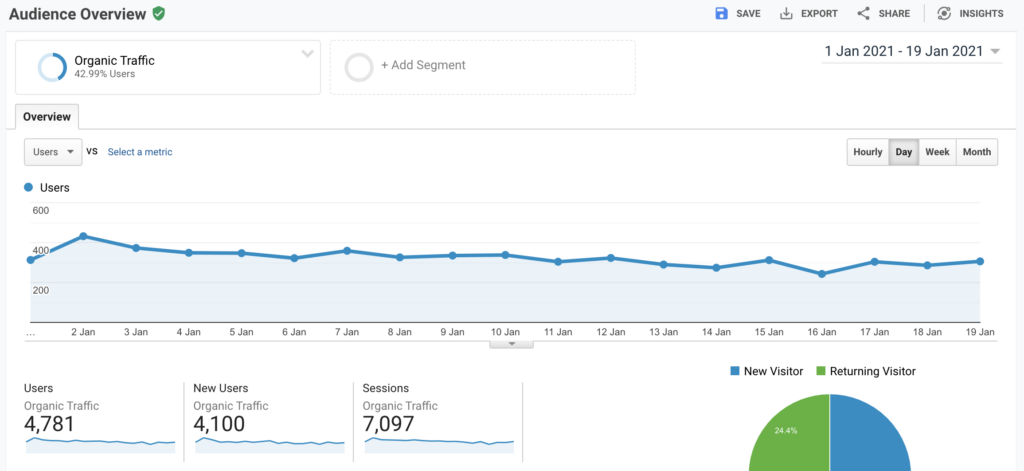Image resolution: width=1024 pixels, height=471 pixels.
Task: Switch the graph to Hourly view
Action: pyautogui.click(x=868, y=152)
